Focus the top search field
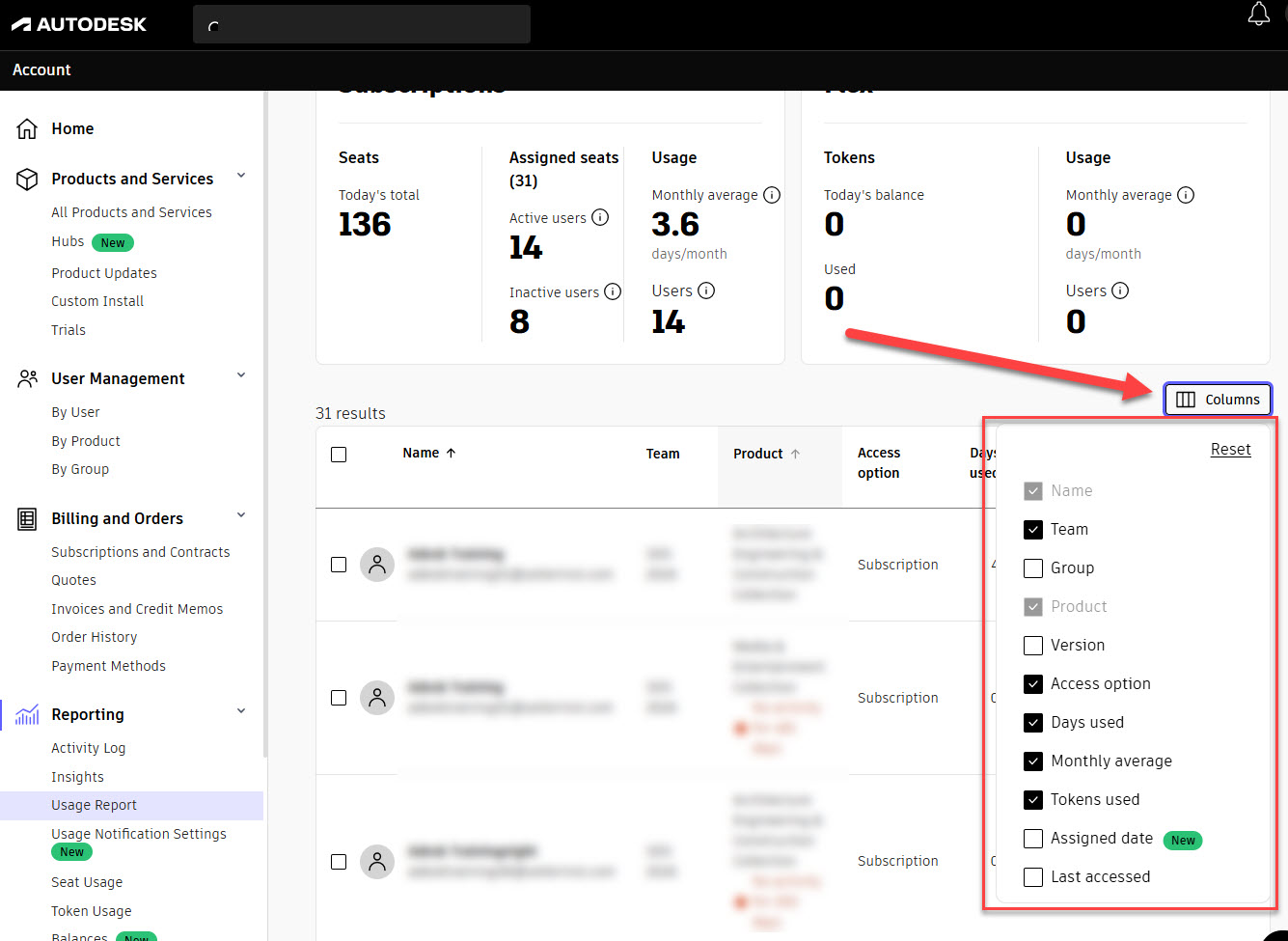Viewport: 1288px width, 941px height. [x=362, y=24]
